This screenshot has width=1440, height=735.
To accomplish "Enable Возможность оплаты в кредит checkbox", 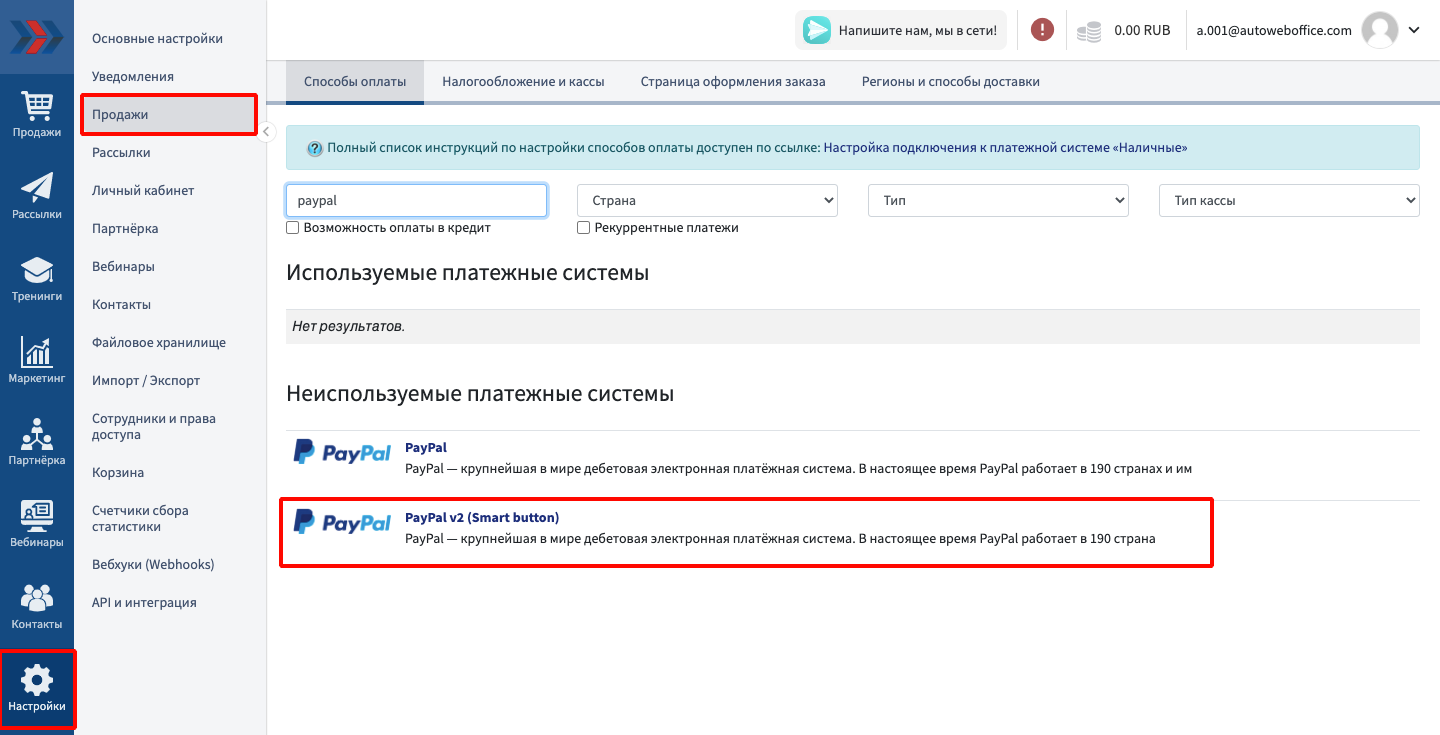I will pos(293,228).
